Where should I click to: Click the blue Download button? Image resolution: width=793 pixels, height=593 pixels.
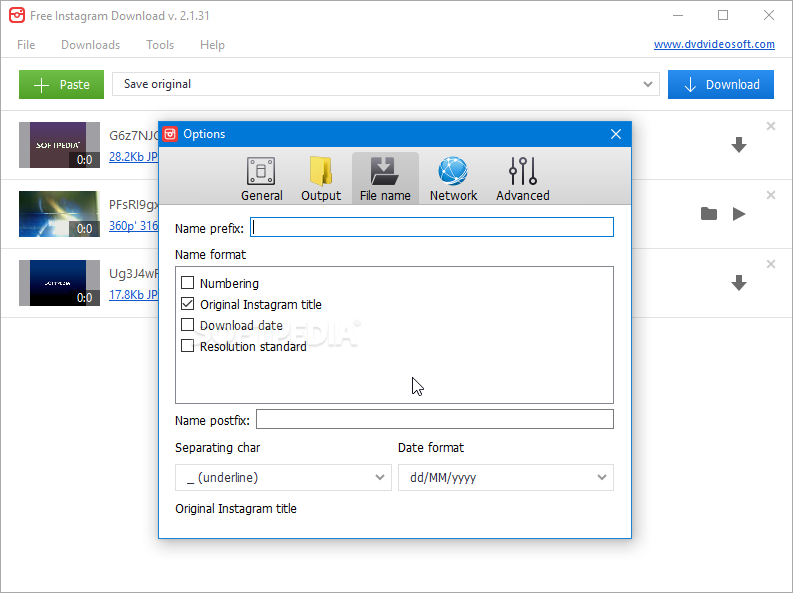point(721,84)
